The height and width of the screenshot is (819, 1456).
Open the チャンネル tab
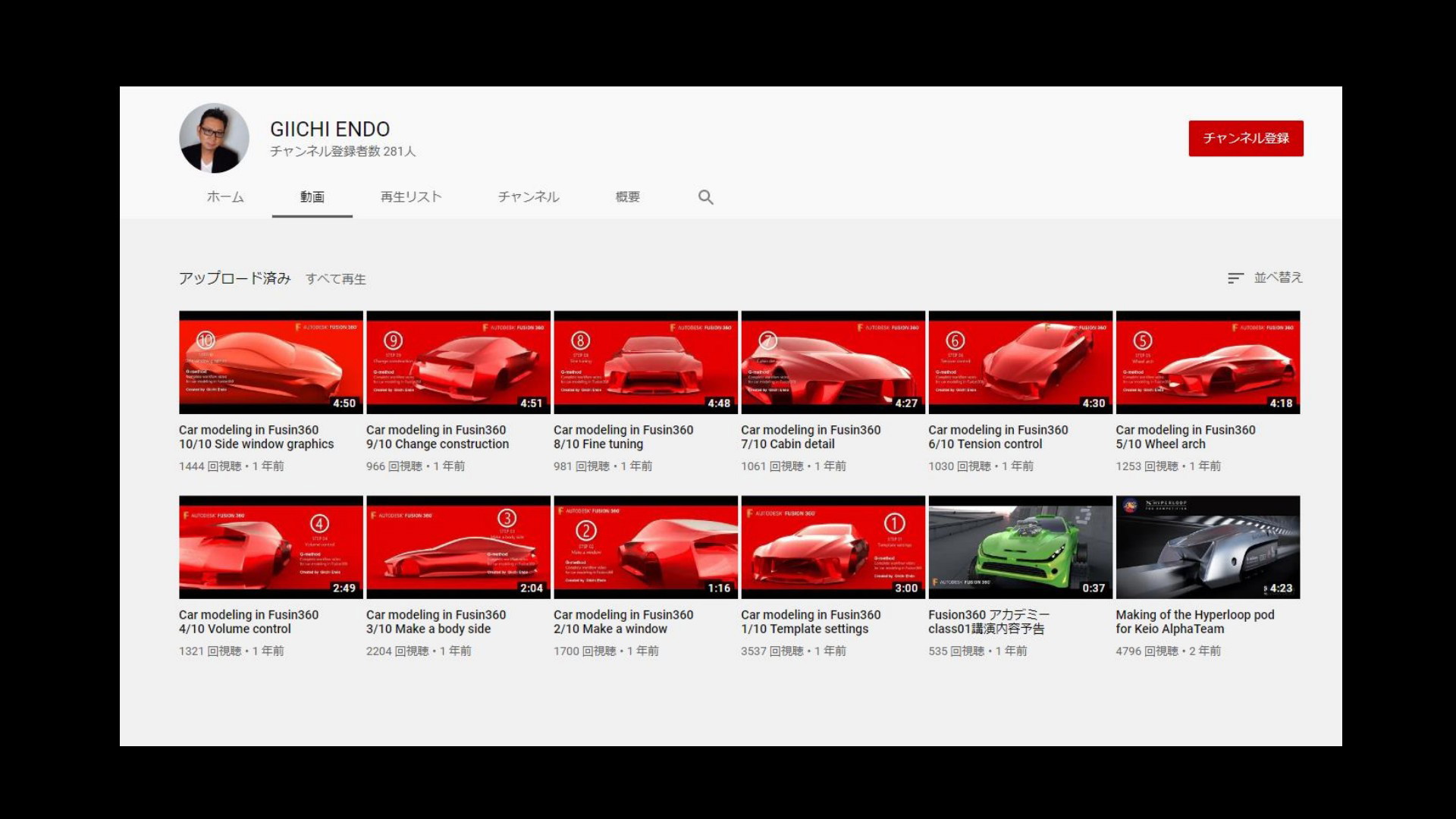[x=529, y=197]
